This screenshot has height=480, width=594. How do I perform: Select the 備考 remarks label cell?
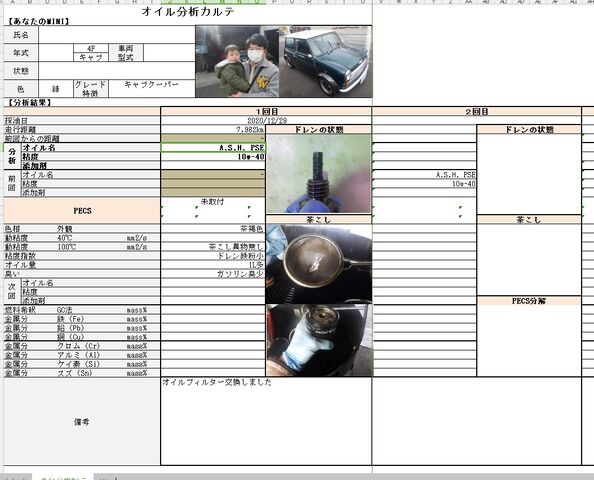tap(82, 421)
